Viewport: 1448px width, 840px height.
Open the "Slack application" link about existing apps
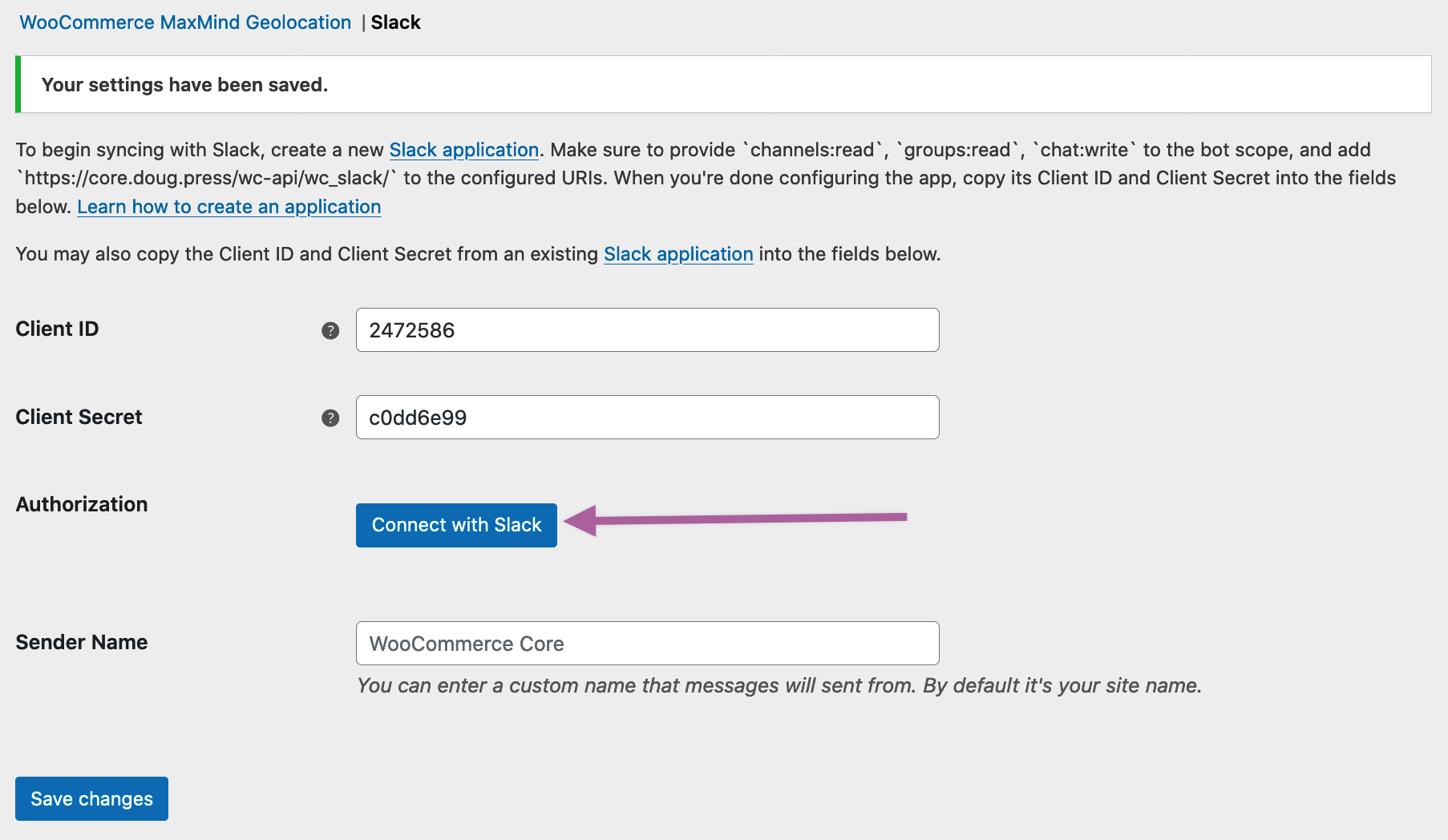click(x=677, y=254)
